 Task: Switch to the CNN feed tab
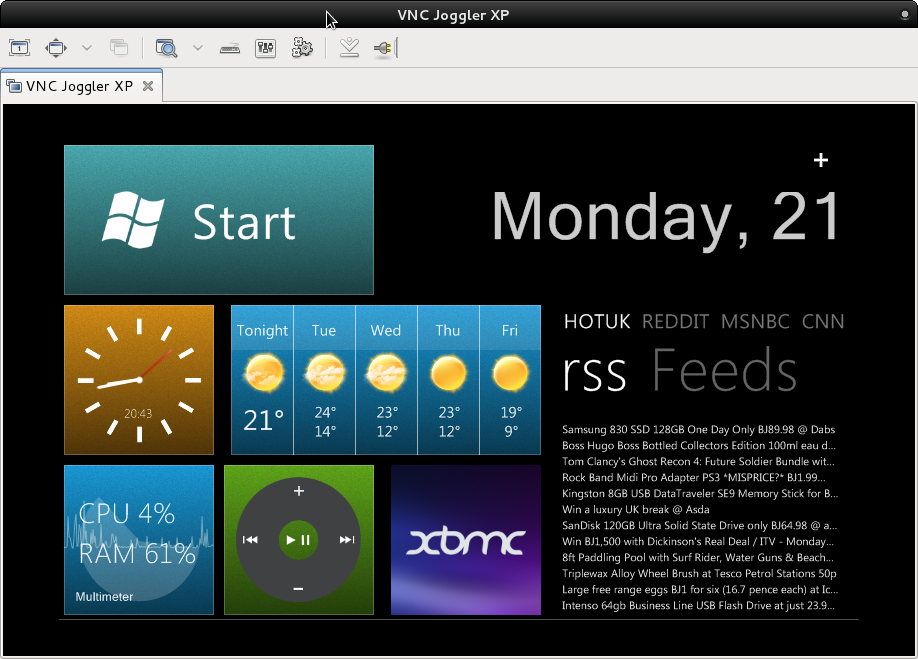coord(823,321)
